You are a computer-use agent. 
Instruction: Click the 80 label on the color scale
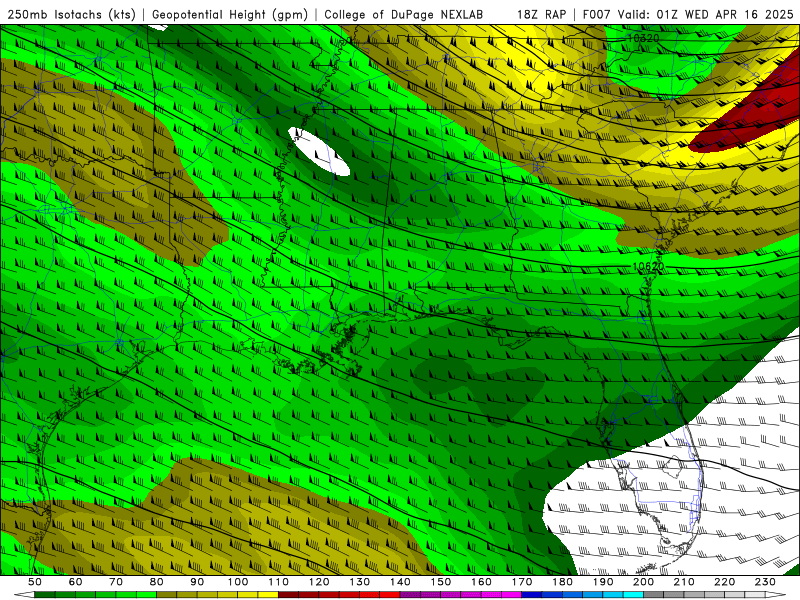point(157,582)
